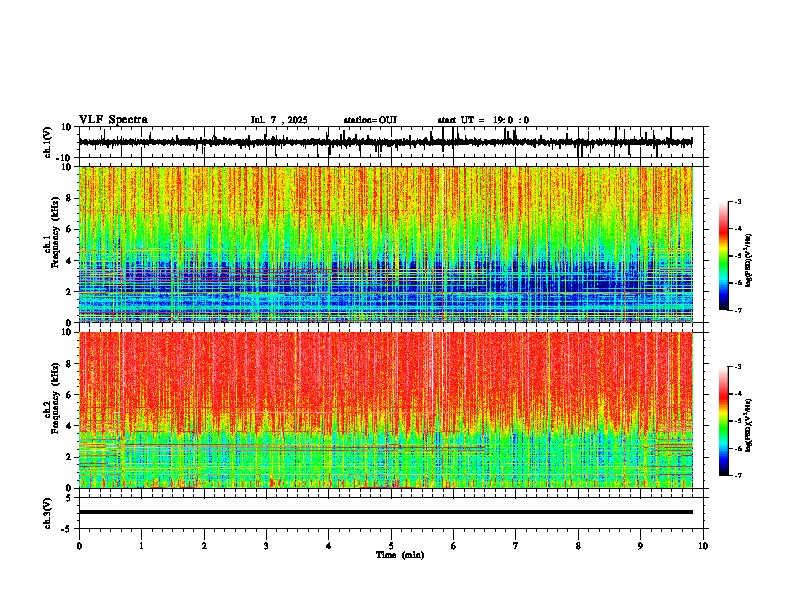Click the thick black ch.3 signal line
The image size is (792, 612).
pos(385,512)
